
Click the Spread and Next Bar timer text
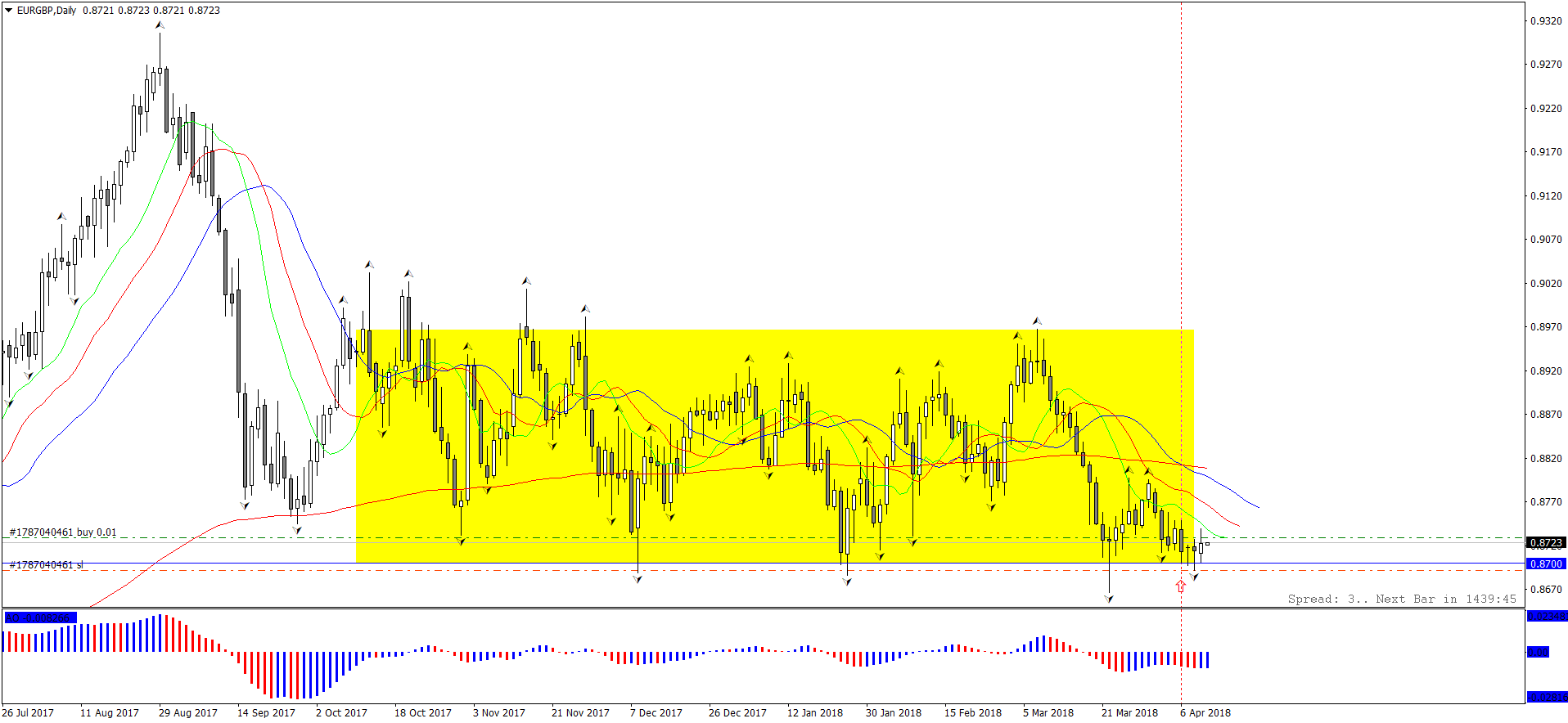pos(1402,599)
